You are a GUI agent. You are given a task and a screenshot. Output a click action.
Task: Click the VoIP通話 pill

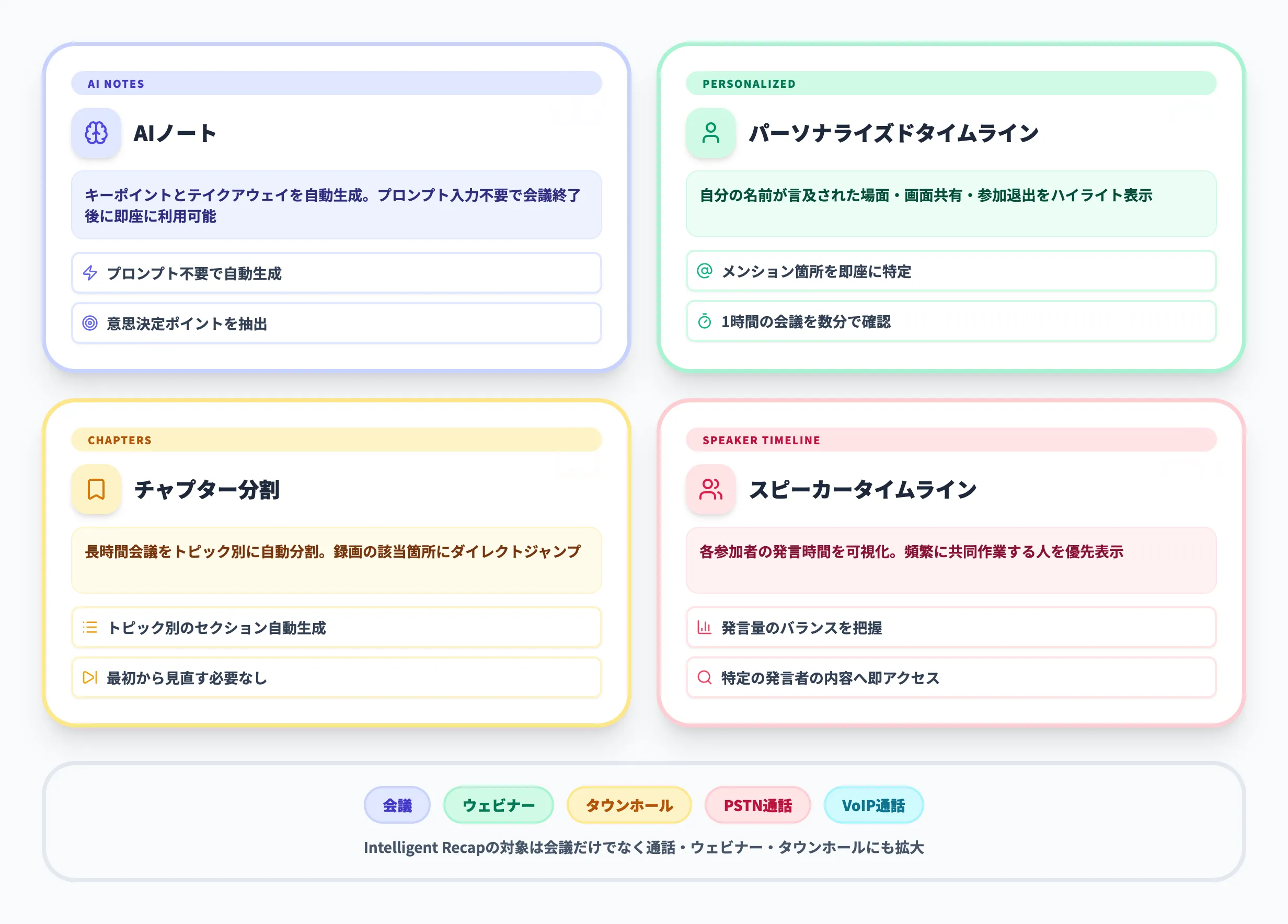(873, 805)
